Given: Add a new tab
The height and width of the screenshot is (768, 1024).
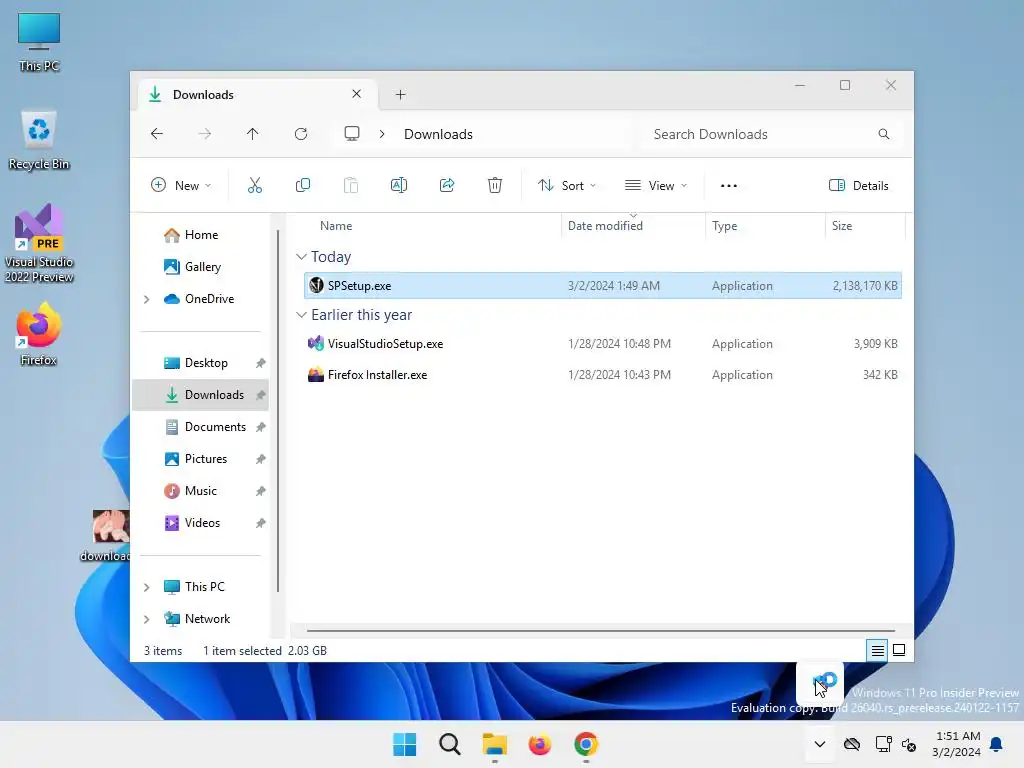Looking at the screenshot, I should coord(400,95).
